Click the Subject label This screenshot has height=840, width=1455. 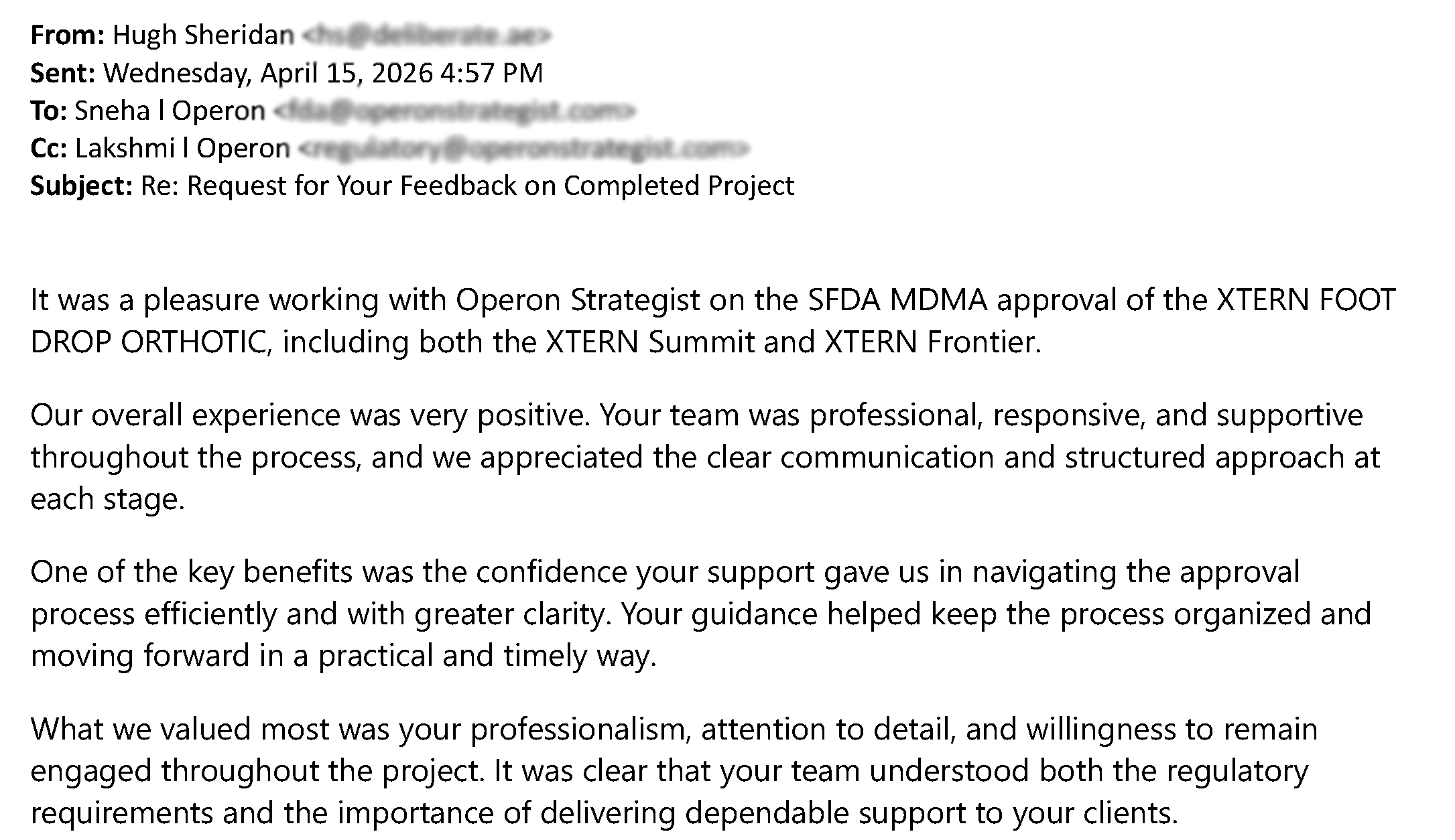(82, 186)
